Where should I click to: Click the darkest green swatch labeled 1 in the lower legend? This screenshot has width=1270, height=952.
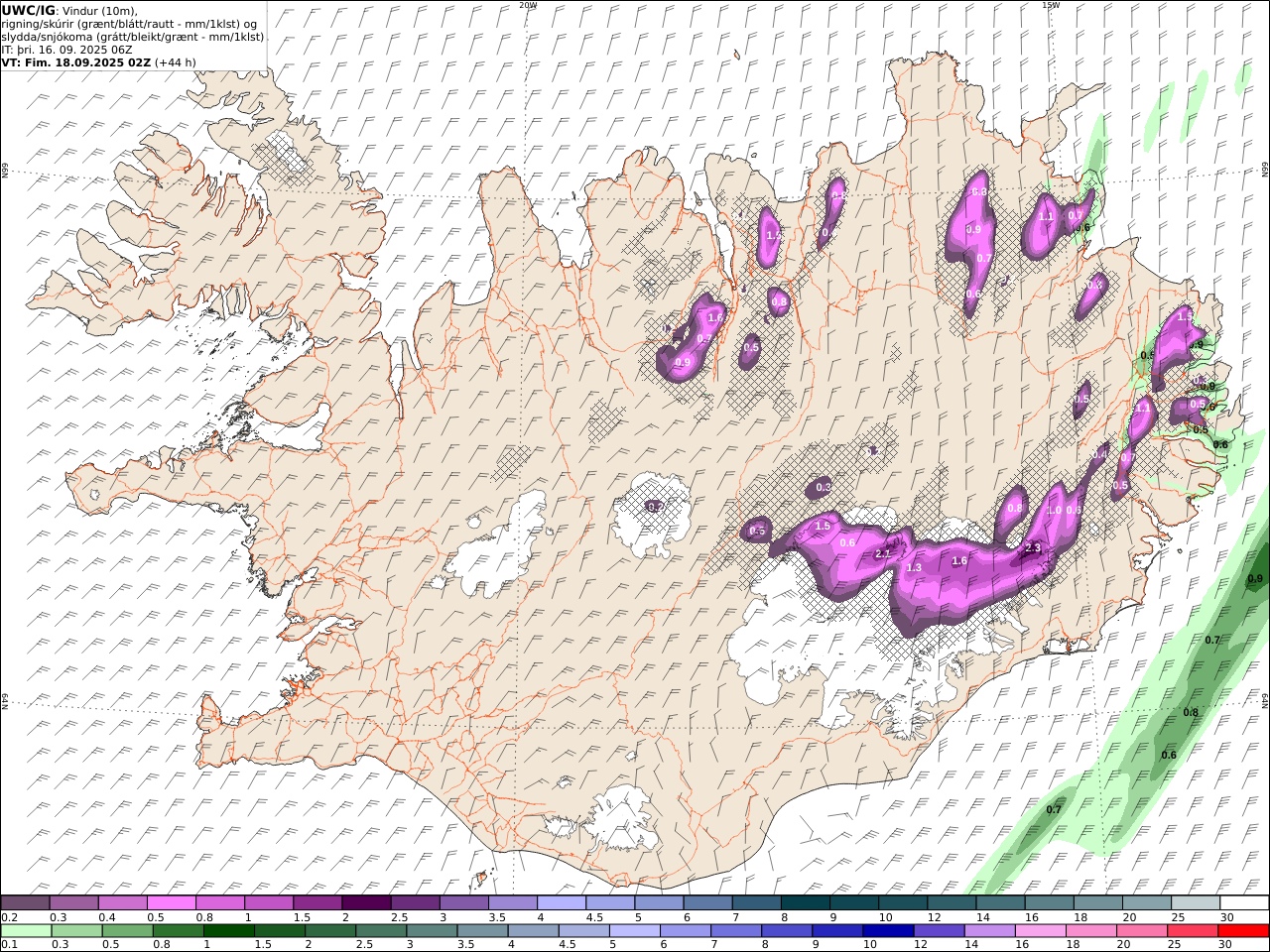(228, 930)
